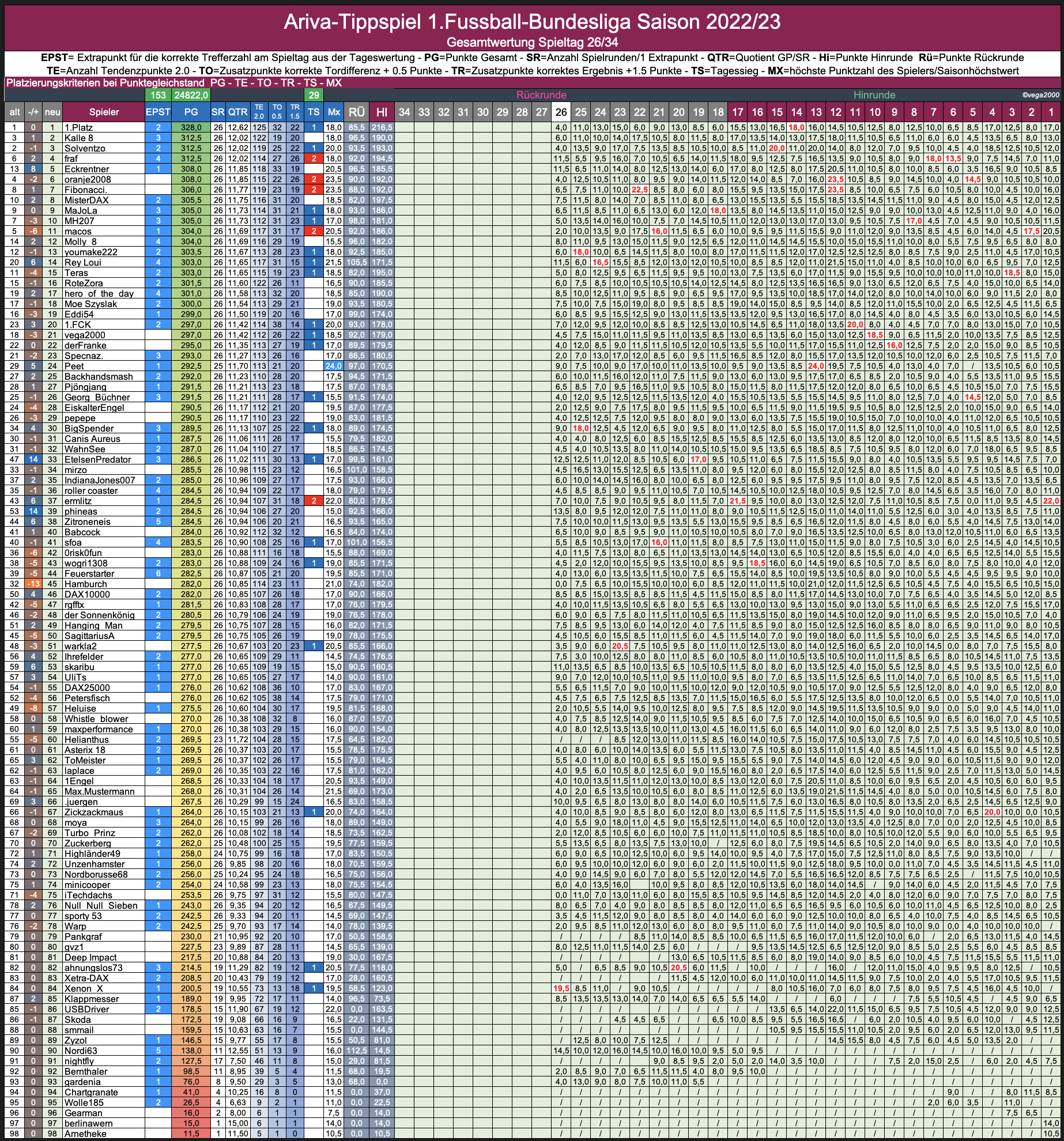
Task: Select player name Max.Mustermann
Action: tap(99, 791)
